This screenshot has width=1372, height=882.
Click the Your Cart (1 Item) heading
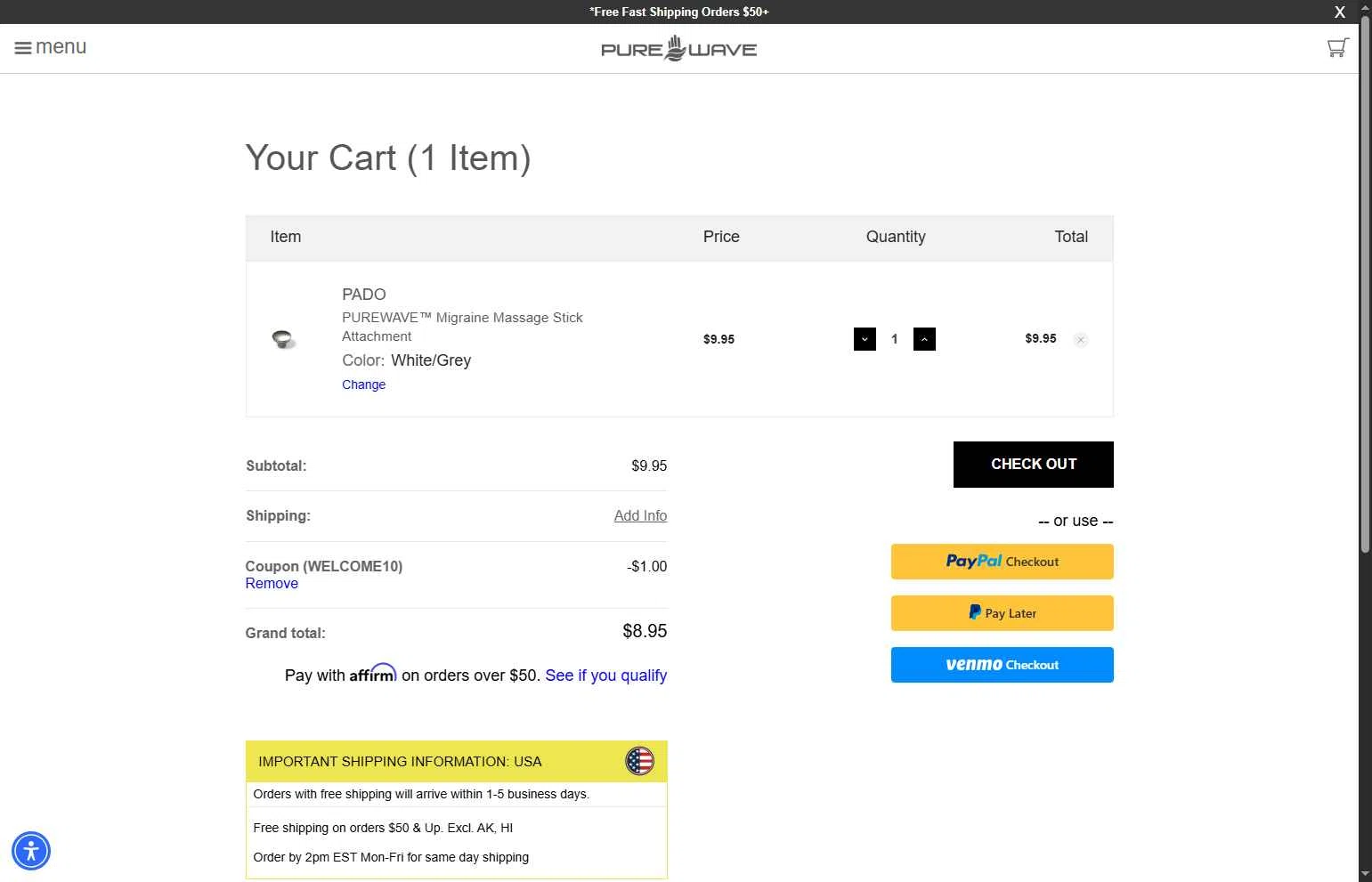(388, 158)
